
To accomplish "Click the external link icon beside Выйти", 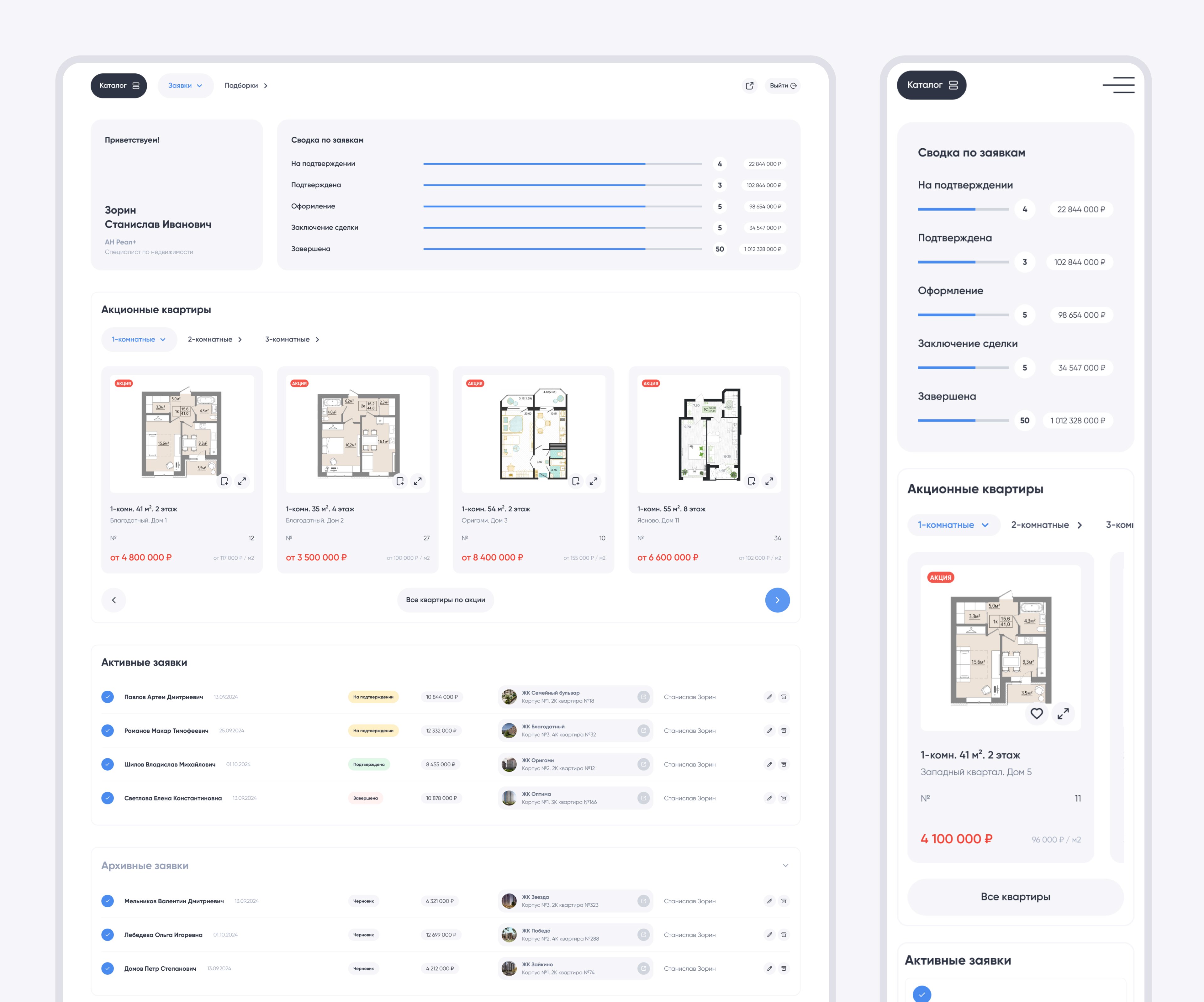I will coord(749,85).
